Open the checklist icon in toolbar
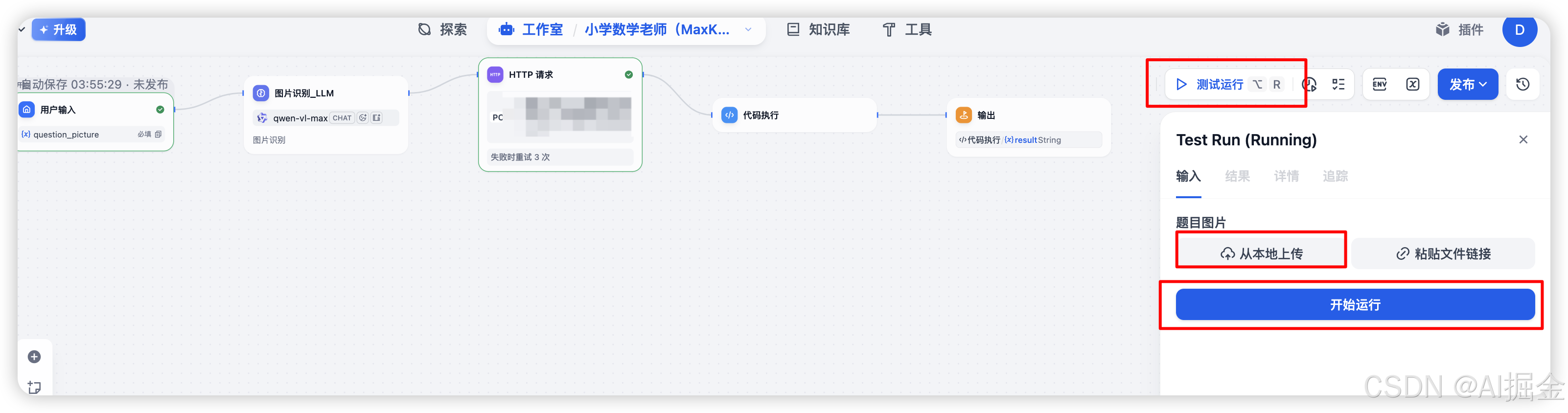1568x413 pixels. click(1338, 84)
